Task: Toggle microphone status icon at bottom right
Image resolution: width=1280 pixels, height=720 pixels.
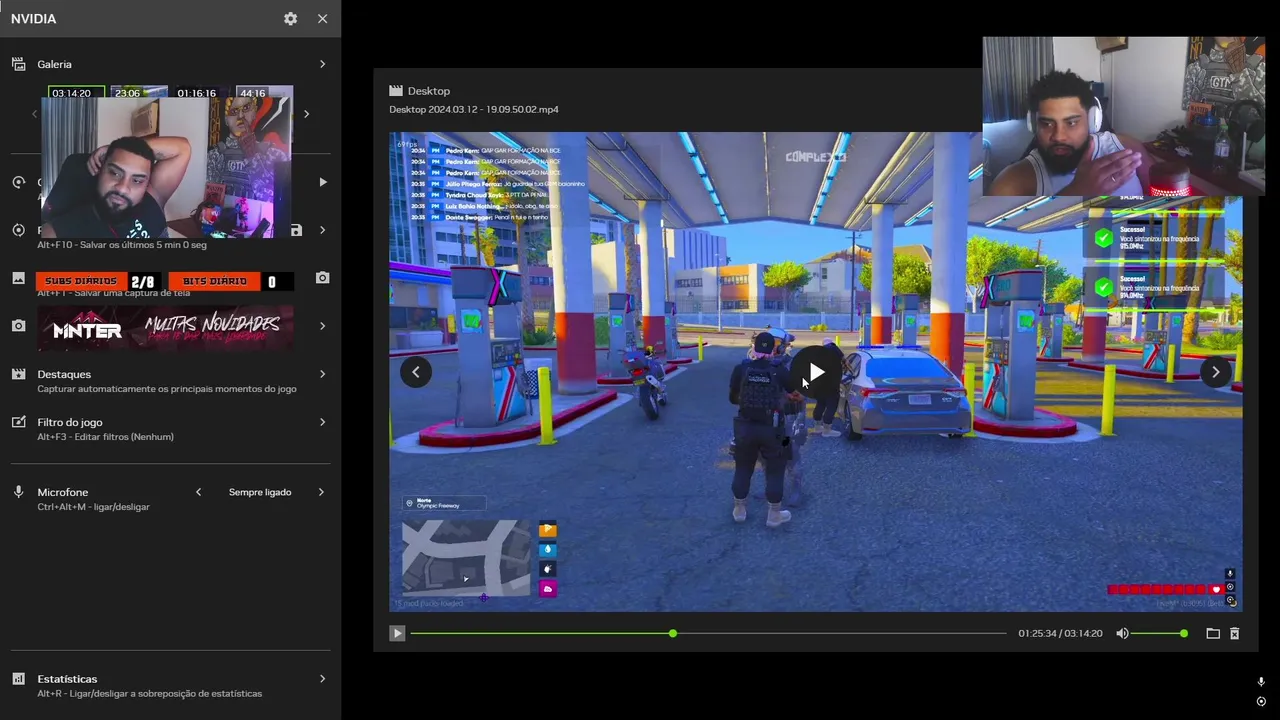Action: click(1261, 681)
